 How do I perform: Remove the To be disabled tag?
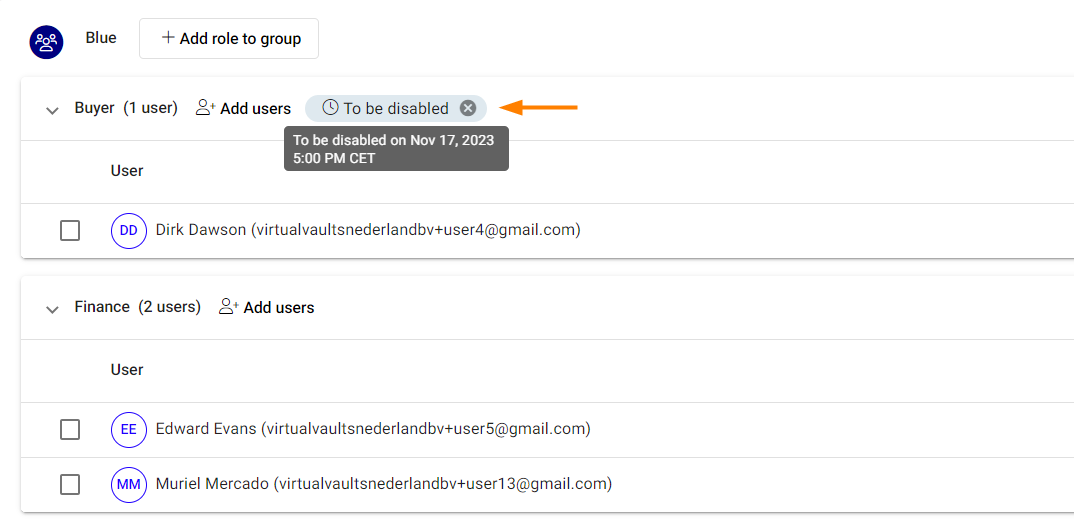[467, 108]
